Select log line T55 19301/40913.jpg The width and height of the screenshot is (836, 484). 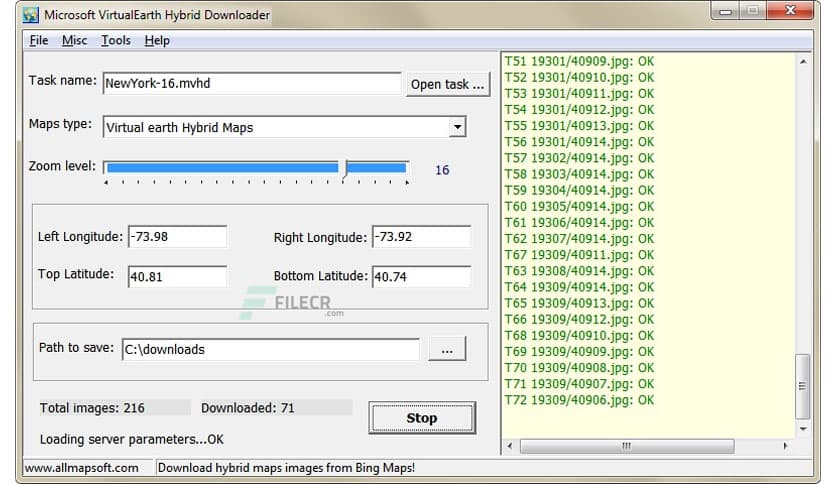tap(579, 126)
